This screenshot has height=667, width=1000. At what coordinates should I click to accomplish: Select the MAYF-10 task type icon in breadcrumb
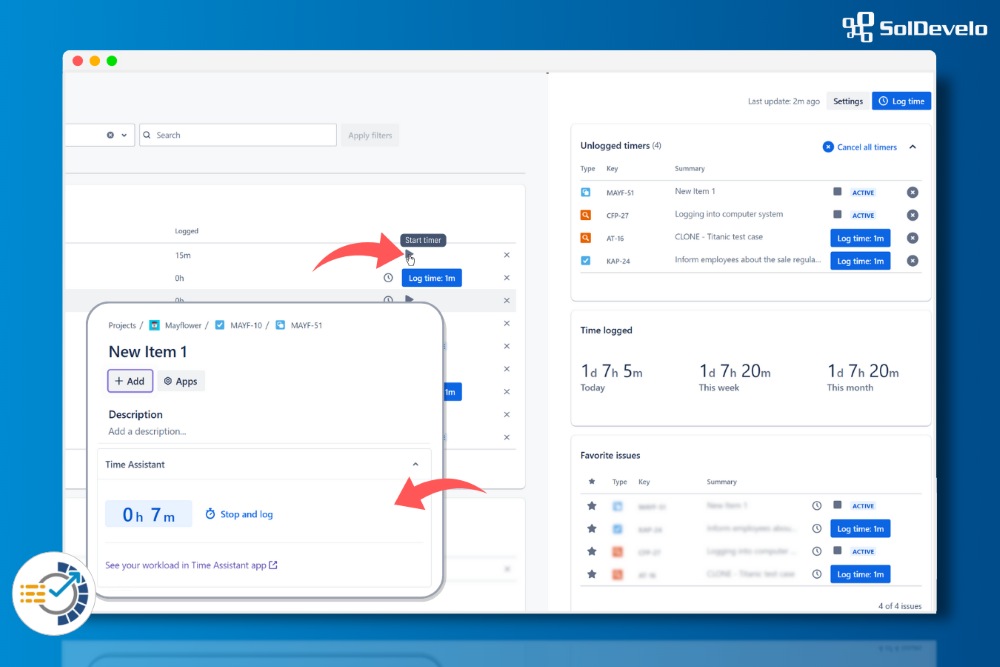(x=219, y=325)
